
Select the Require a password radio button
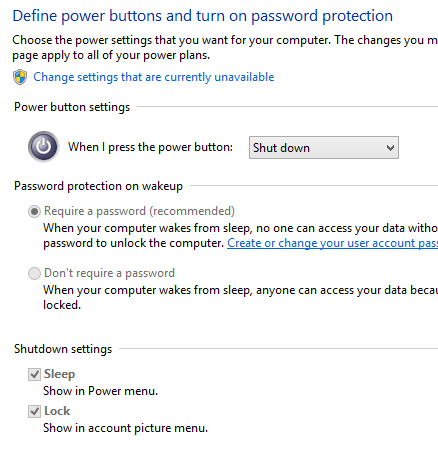click(x=34, y=211)
